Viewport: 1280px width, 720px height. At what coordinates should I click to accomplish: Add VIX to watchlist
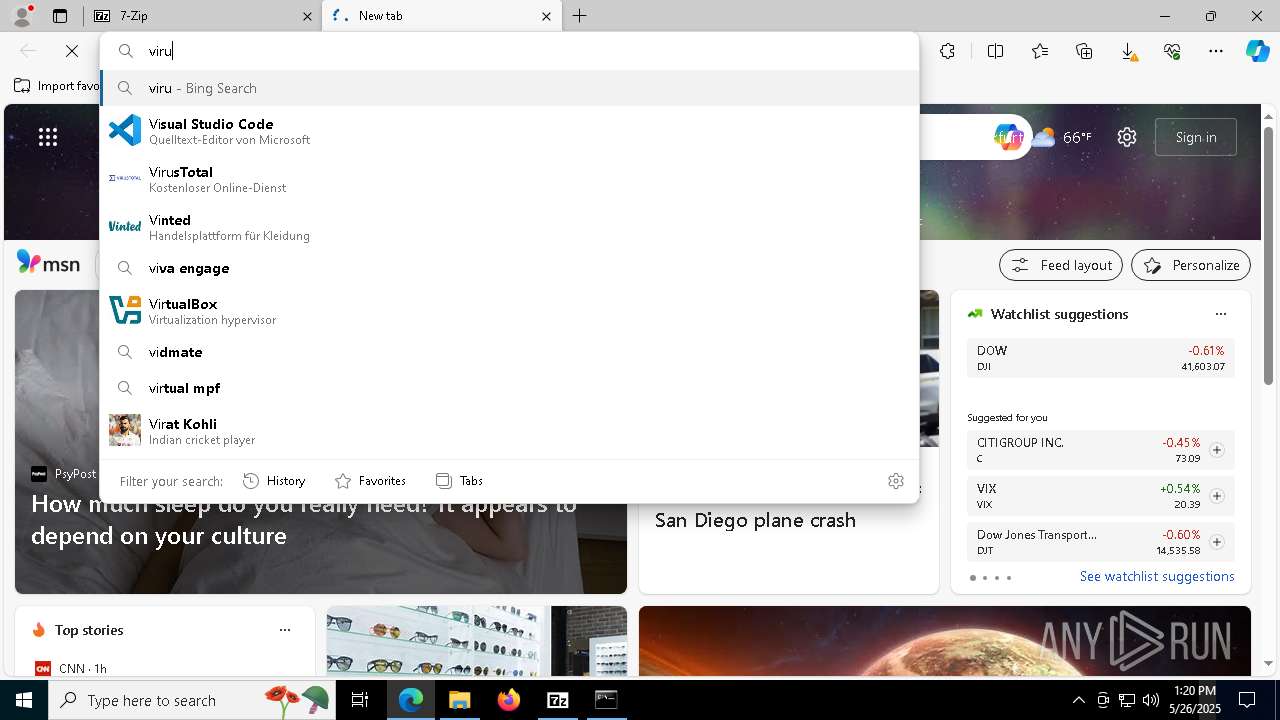pyautogui.click(x=1217, y=496)
